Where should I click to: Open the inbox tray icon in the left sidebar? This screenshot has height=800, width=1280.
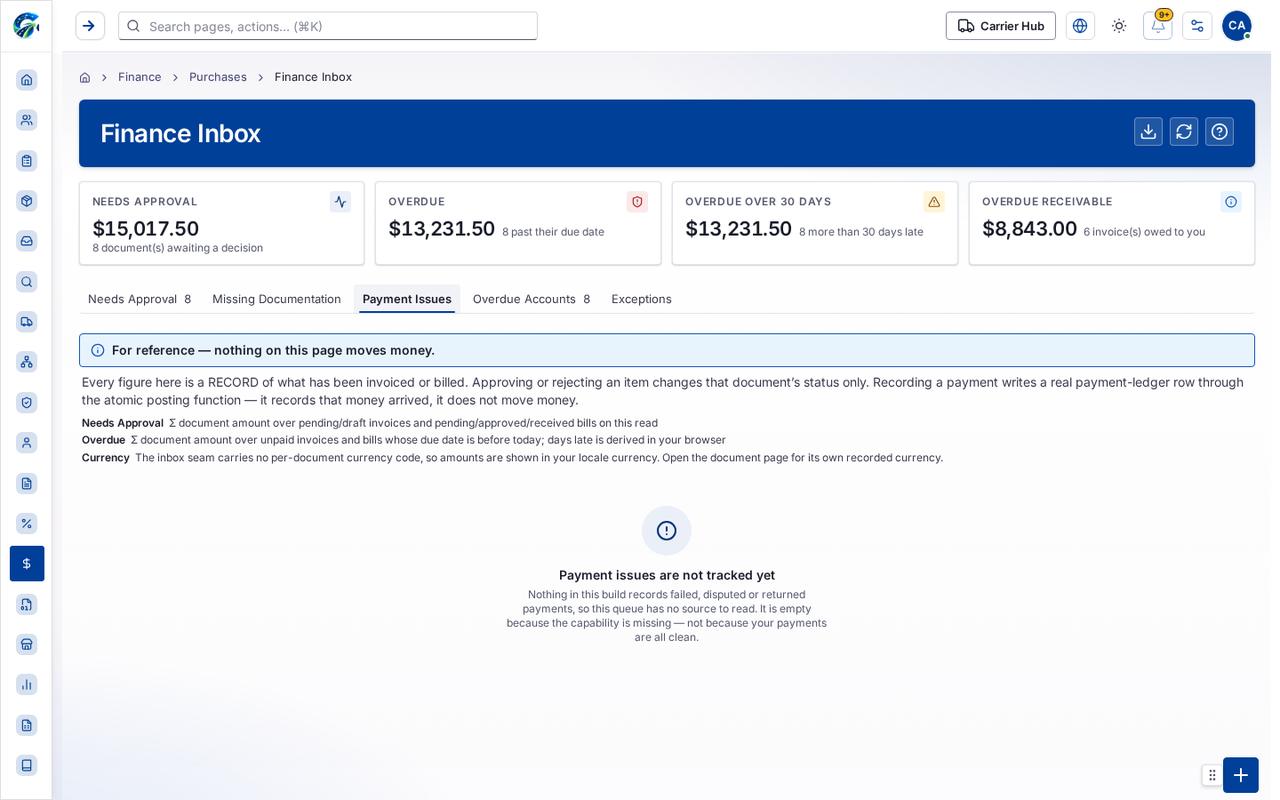click(x=27, y=241)
